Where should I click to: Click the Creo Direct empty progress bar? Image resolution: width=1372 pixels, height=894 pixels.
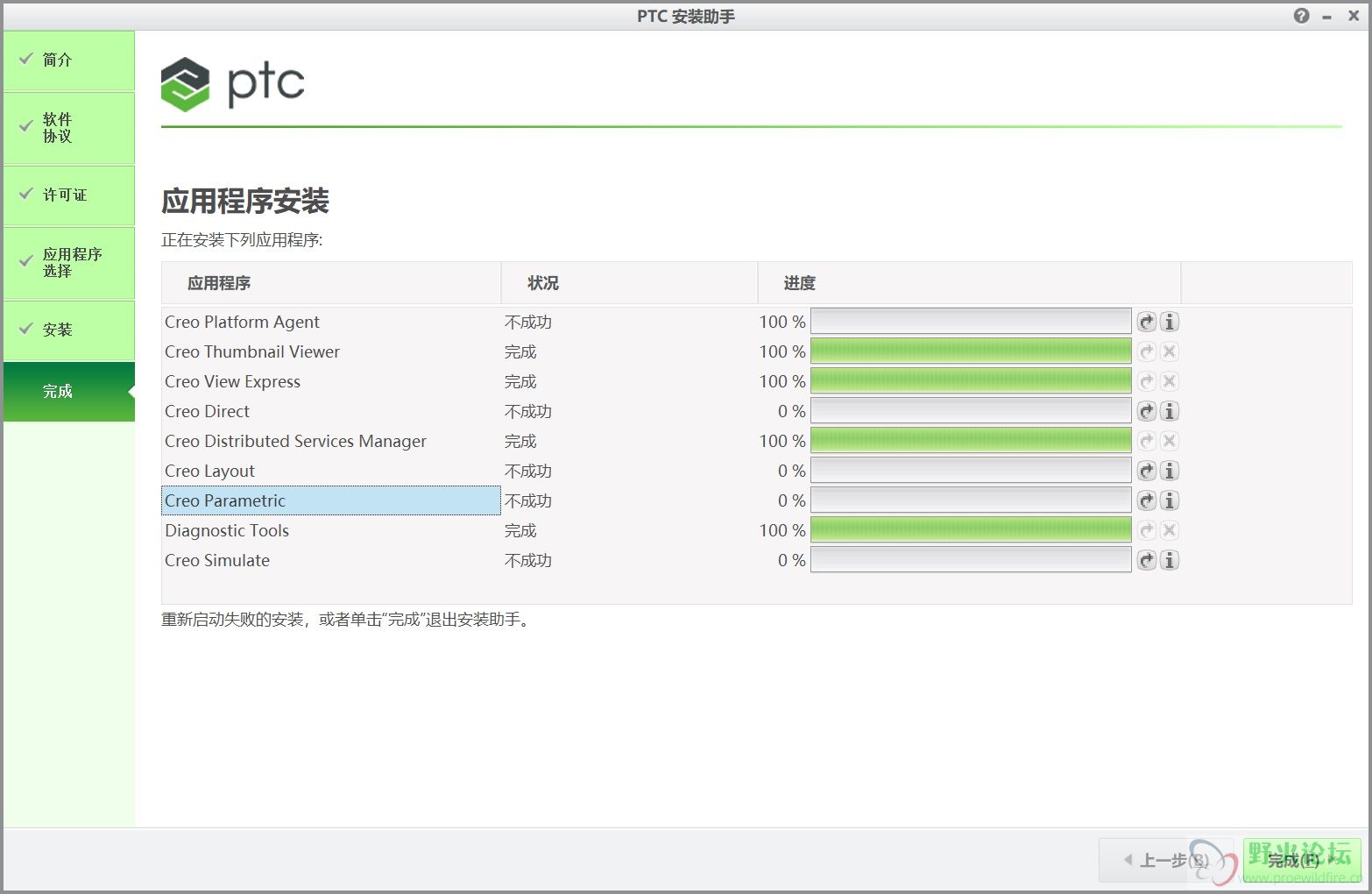tap(971, 411)
